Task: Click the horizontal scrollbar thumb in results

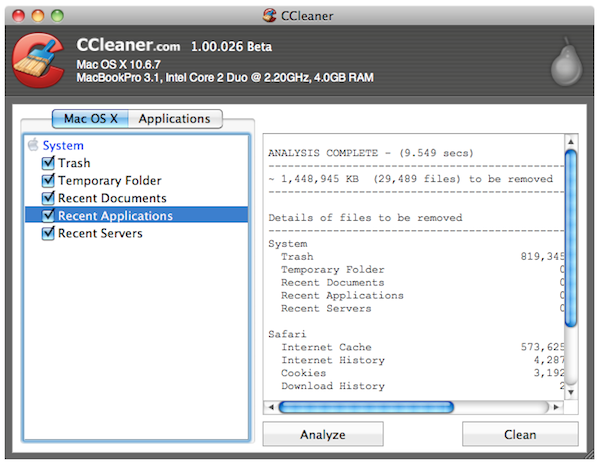Action: coord(366,407)
